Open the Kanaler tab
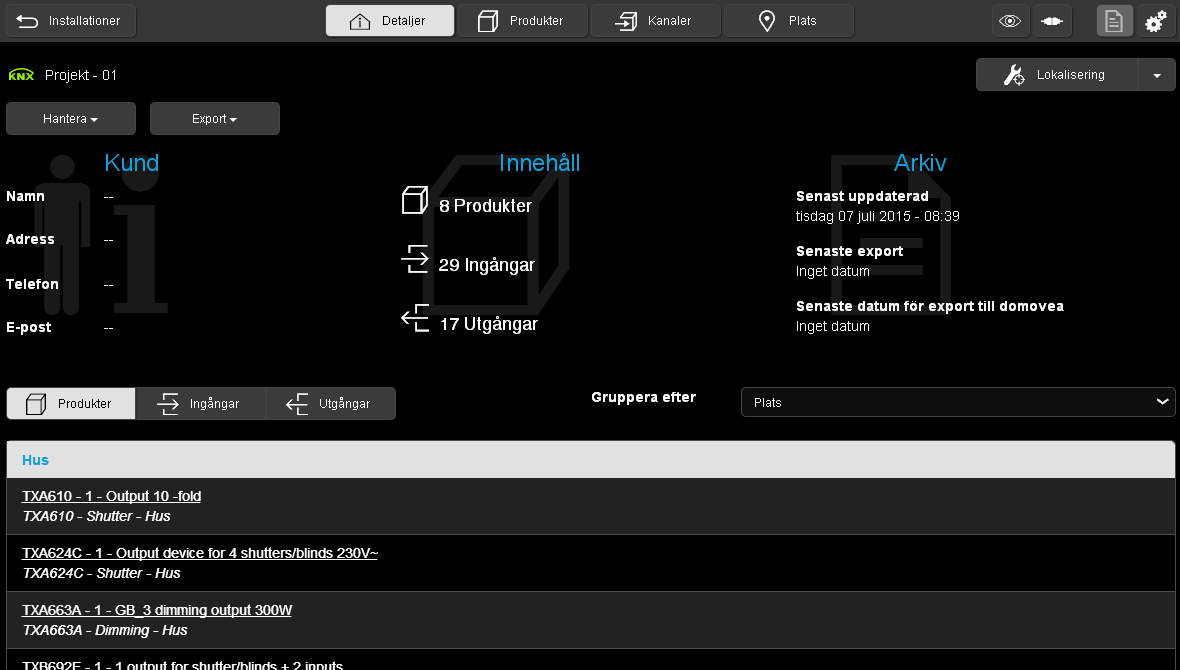 (x=655, y=21)
